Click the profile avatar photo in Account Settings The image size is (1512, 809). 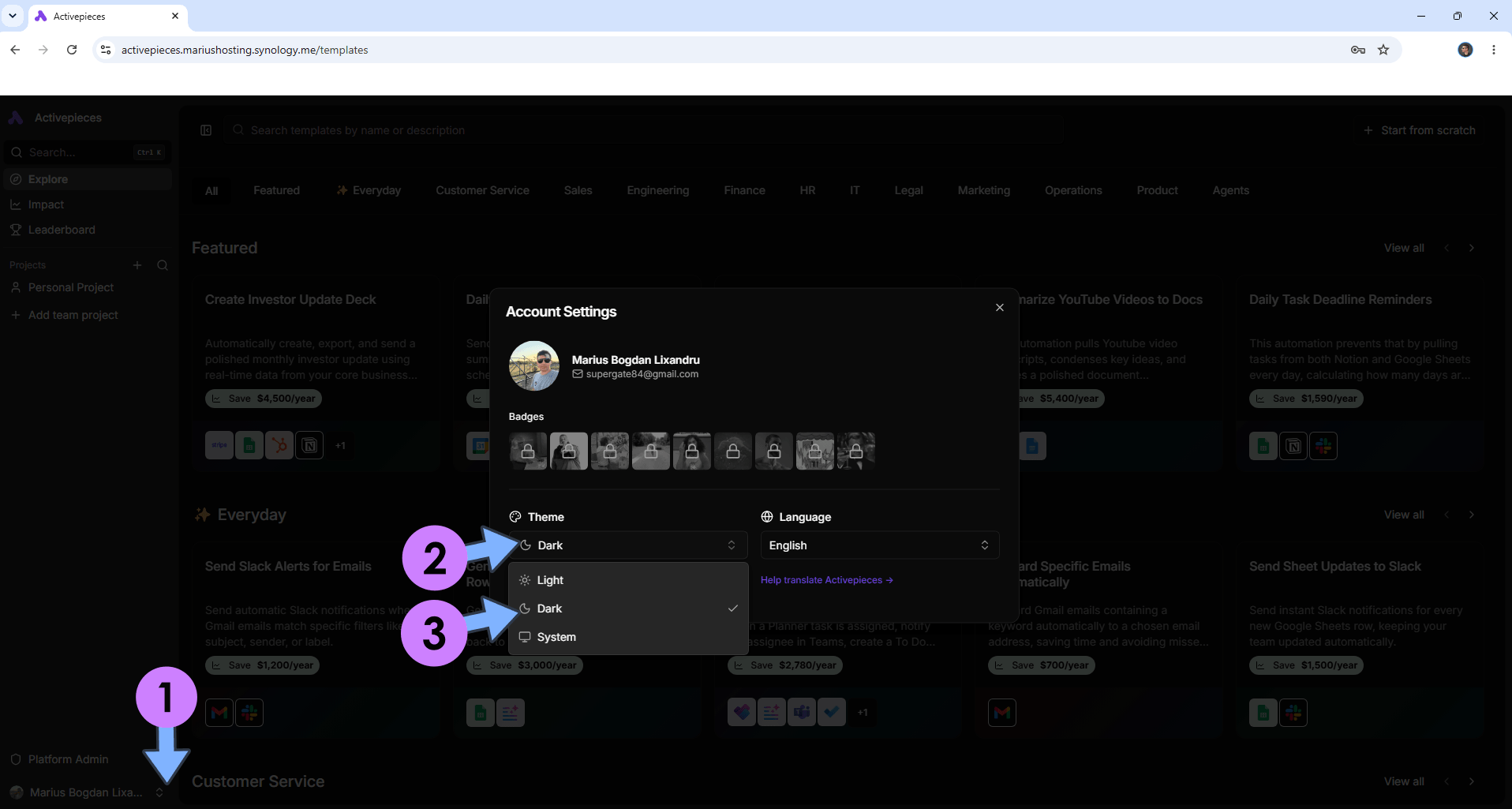(534, 366)
